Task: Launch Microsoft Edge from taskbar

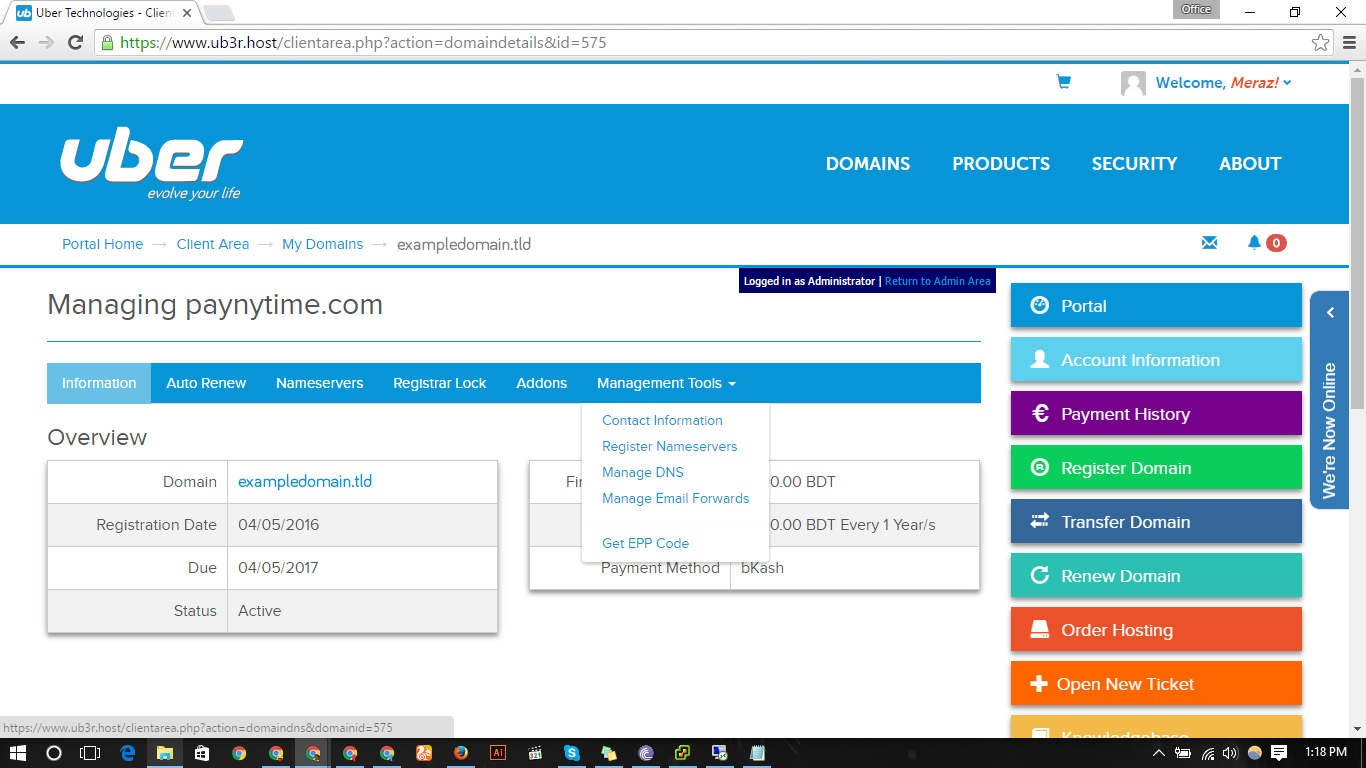Action: (x=128, y=753)
